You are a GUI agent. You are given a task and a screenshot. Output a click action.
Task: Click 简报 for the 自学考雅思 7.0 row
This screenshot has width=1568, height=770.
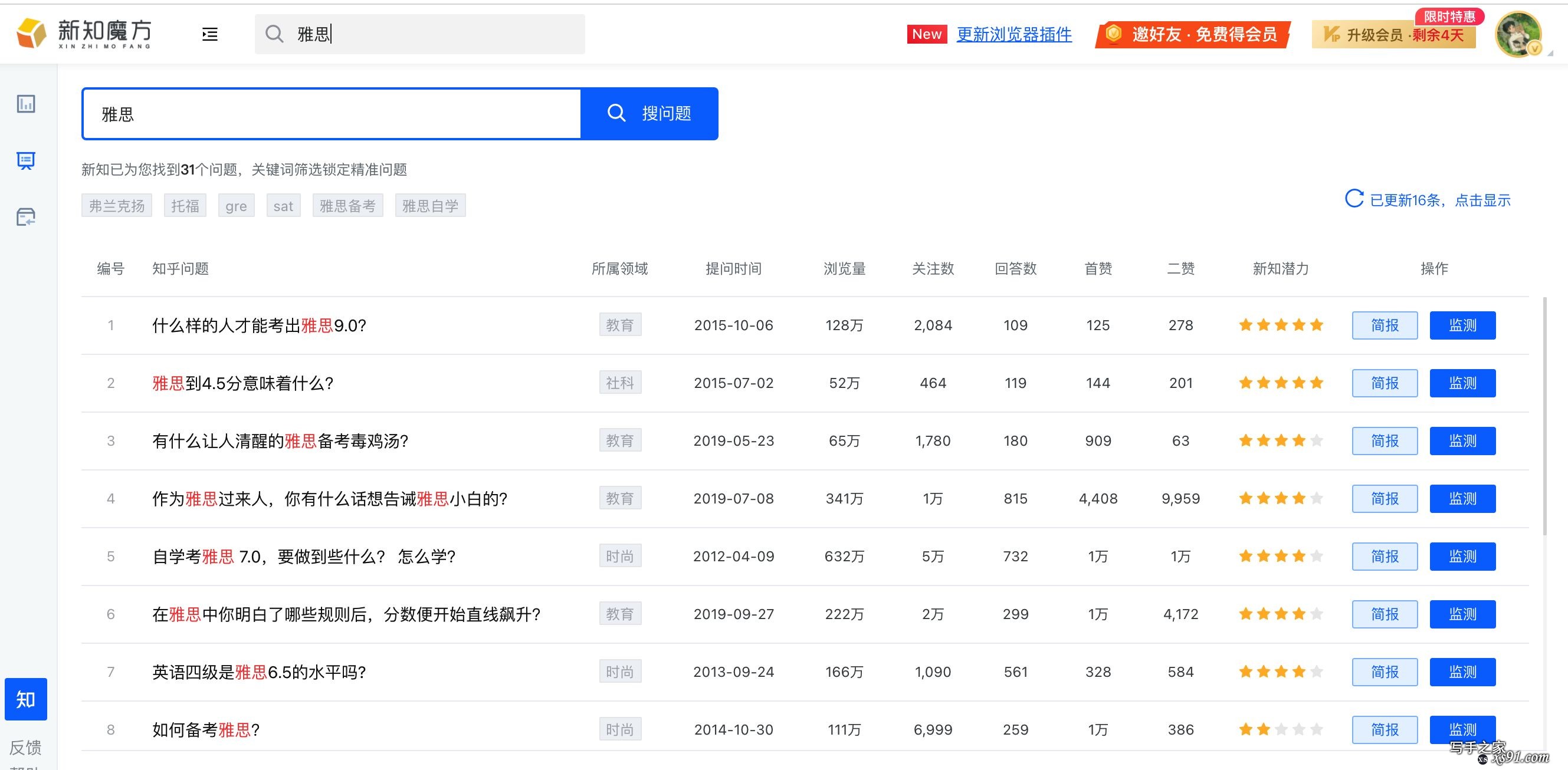click(1385, 557)
